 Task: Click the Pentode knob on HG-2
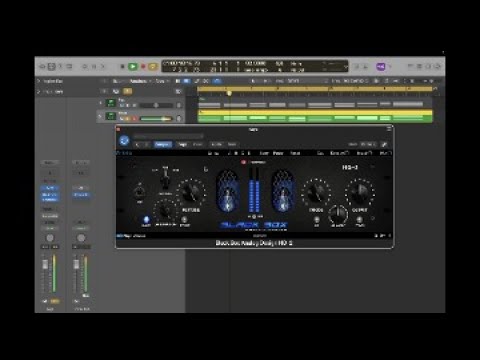click(x=191, y=192)
